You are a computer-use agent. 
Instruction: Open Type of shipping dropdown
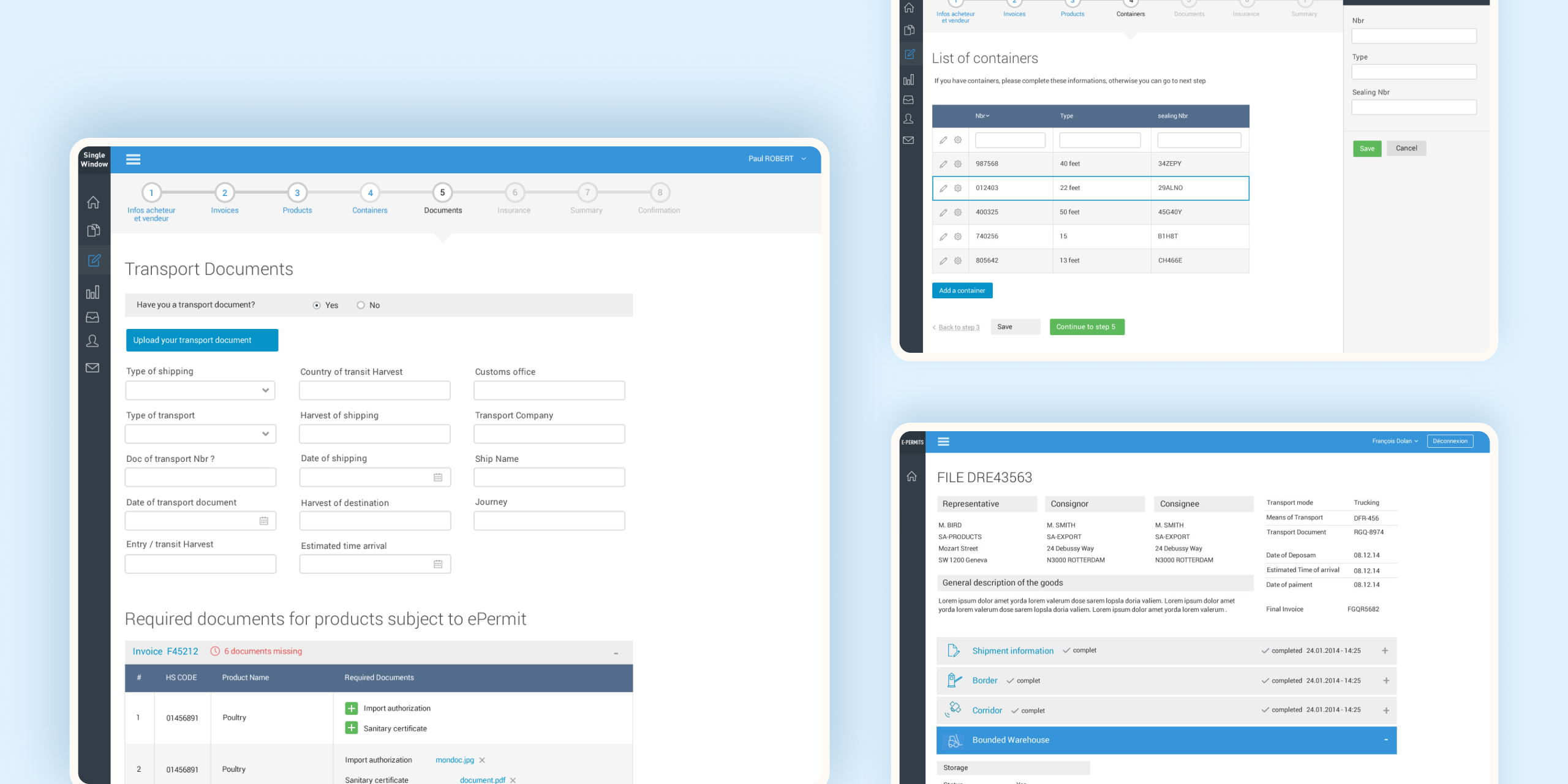pos(200,390)
